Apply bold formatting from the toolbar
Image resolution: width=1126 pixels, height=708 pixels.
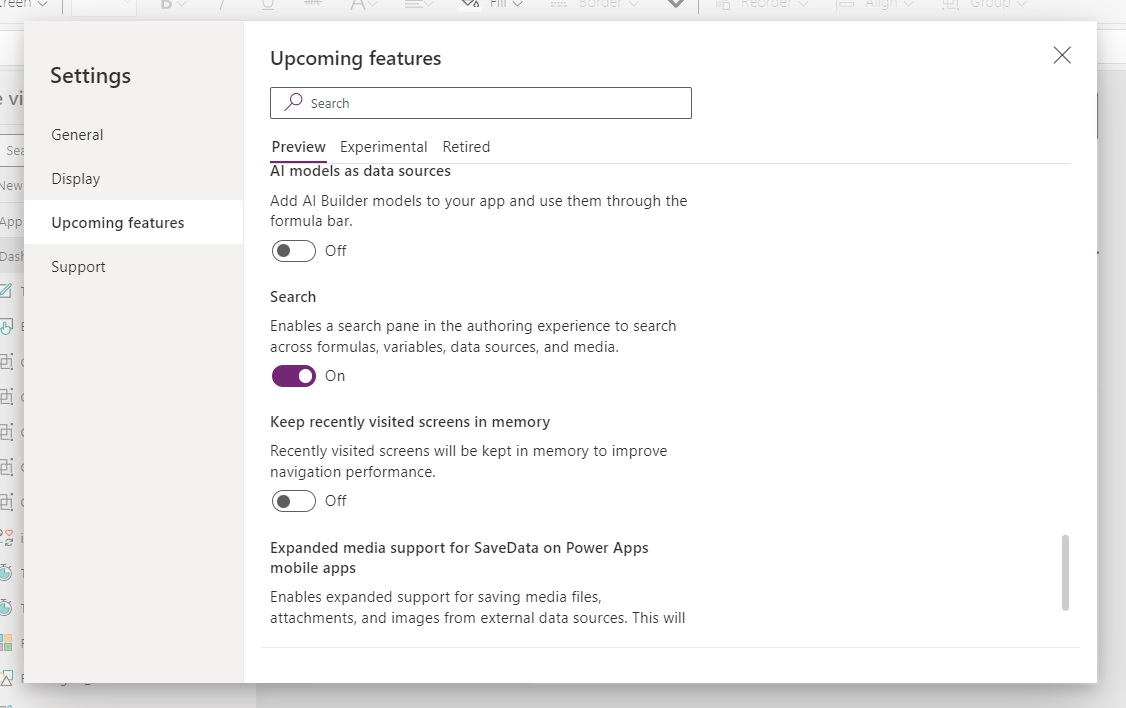point(166,5)
